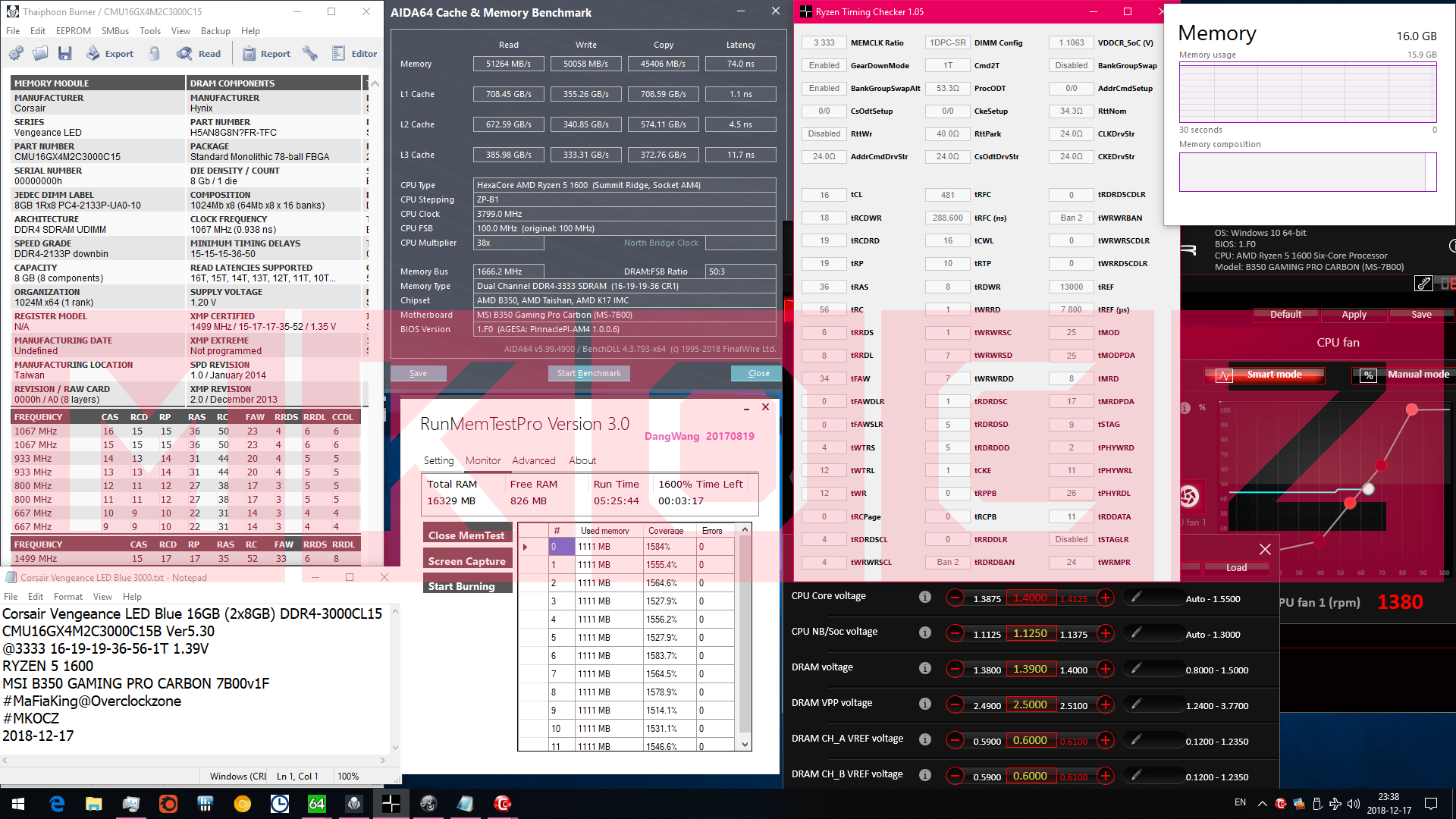The width and height of the screenshot is (1456, 819).
Task: Click pencil edit icon for DRAM voltage
Action: (1136, 669)
